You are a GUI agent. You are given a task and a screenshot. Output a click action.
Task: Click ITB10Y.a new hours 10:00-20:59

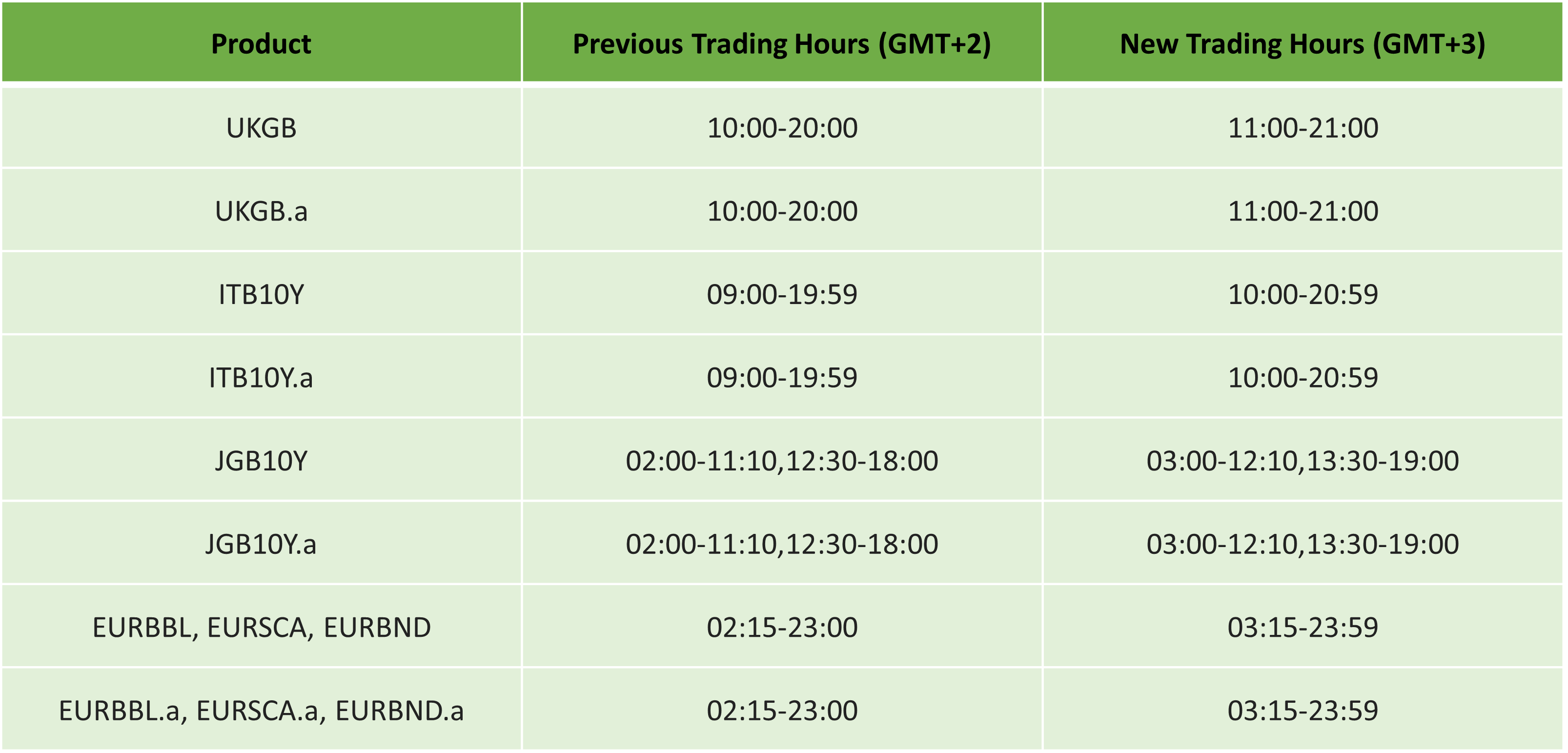(1303, 377)
